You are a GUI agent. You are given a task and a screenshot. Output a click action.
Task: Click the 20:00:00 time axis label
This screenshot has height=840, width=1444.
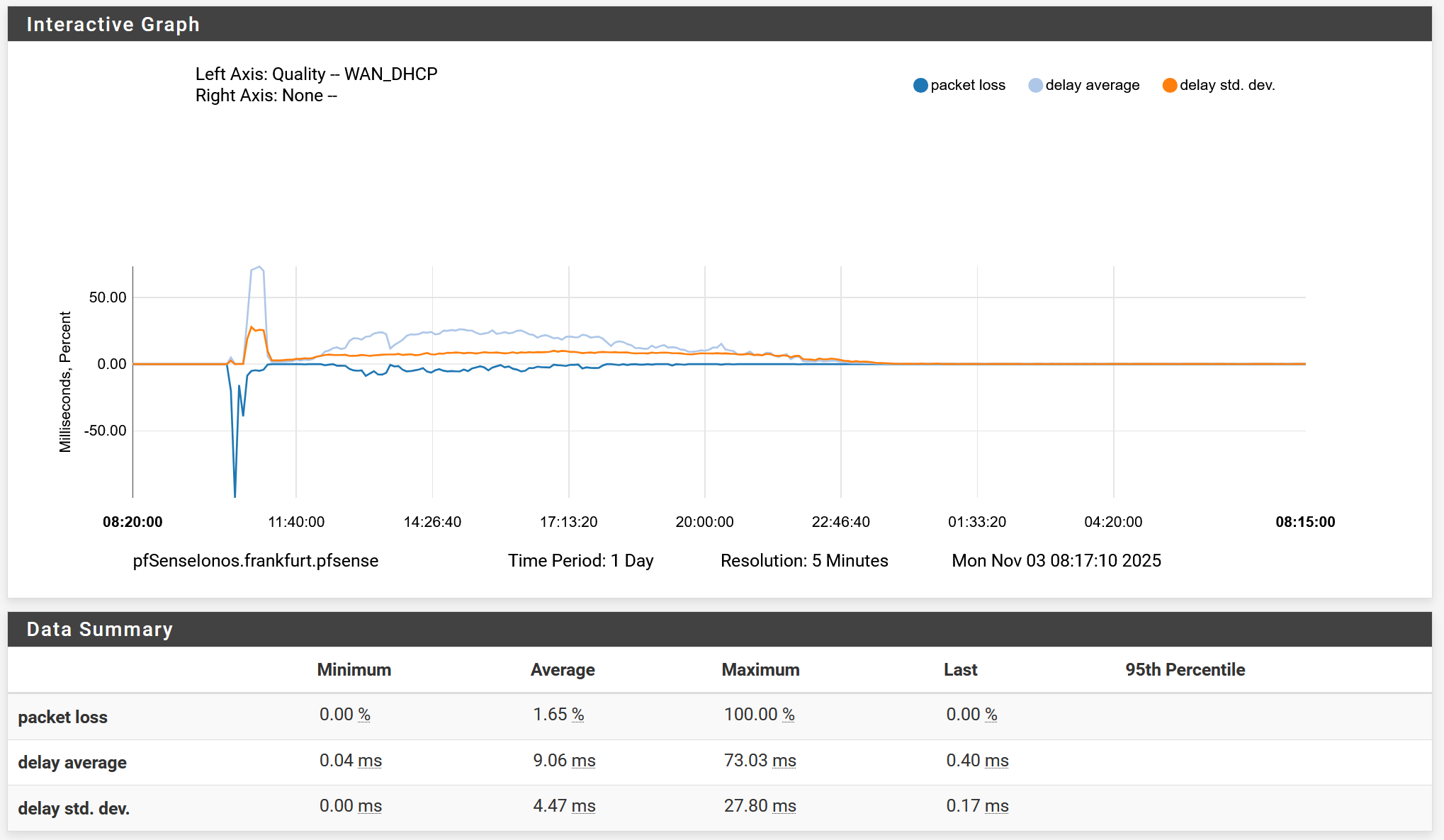pos(704,522)
